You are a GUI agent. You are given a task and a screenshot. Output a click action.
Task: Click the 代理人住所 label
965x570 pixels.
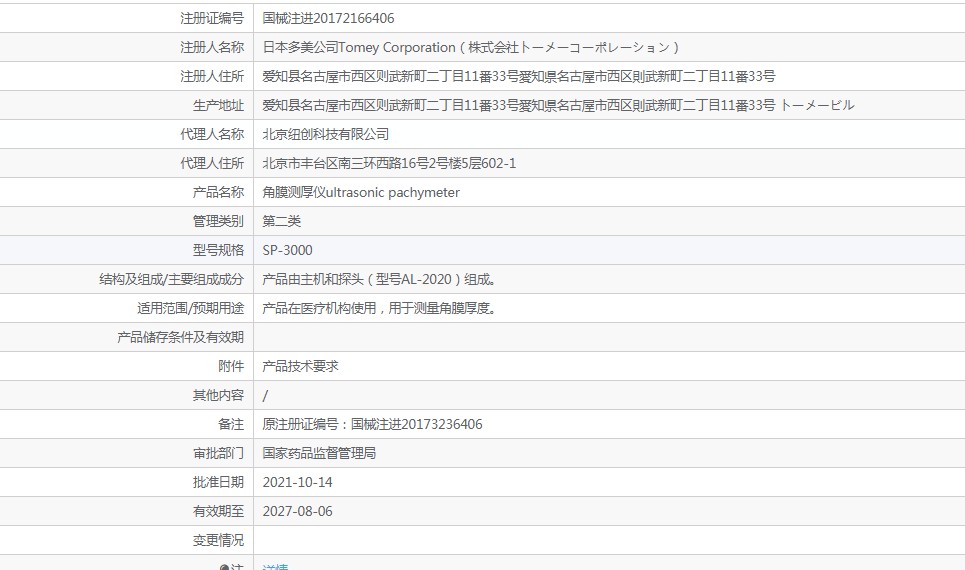click(x=212, y=163)
